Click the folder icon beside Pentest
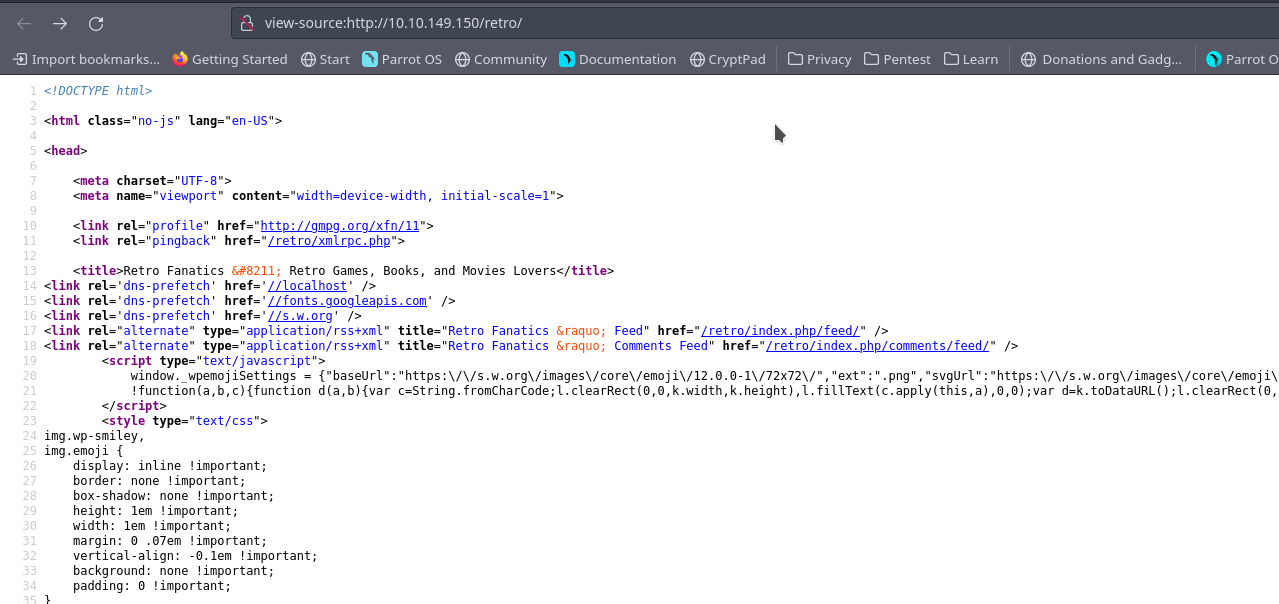Viewport: 1279px width, 604px height. coord(872,59)
